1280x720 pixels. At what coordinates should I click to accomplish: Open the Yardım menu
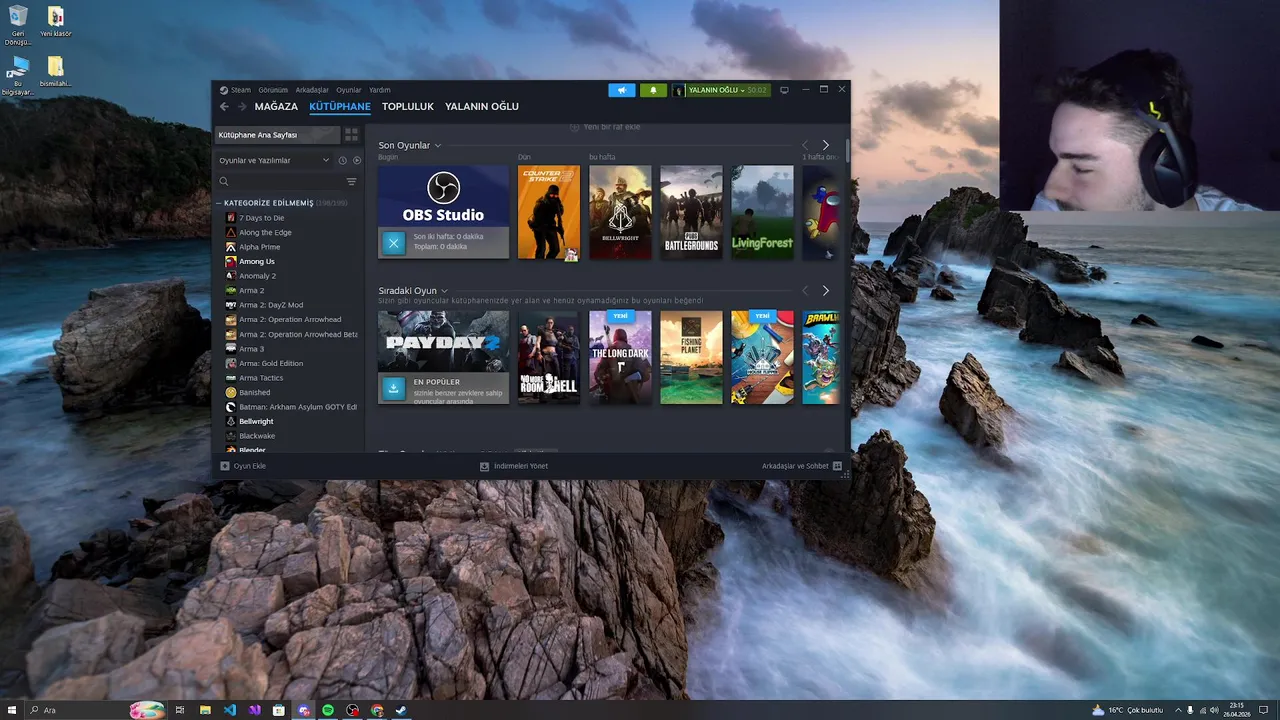click(x=380, y=90)
